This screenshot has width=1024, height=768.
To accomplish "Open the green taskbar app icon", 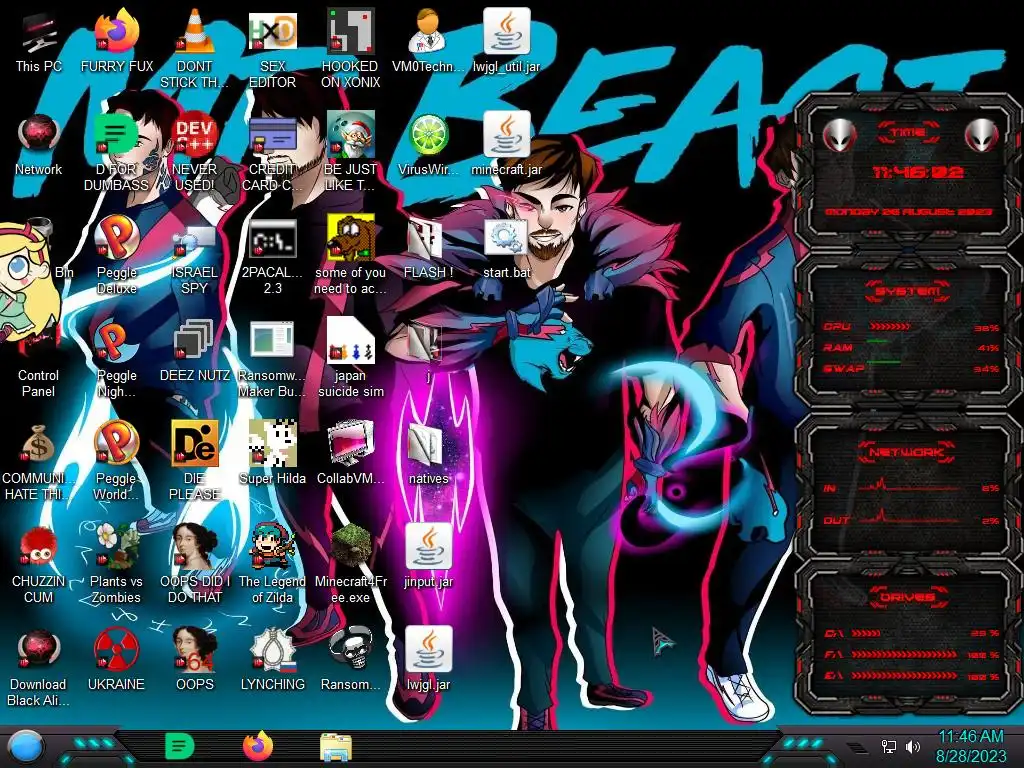I will 180,746.
